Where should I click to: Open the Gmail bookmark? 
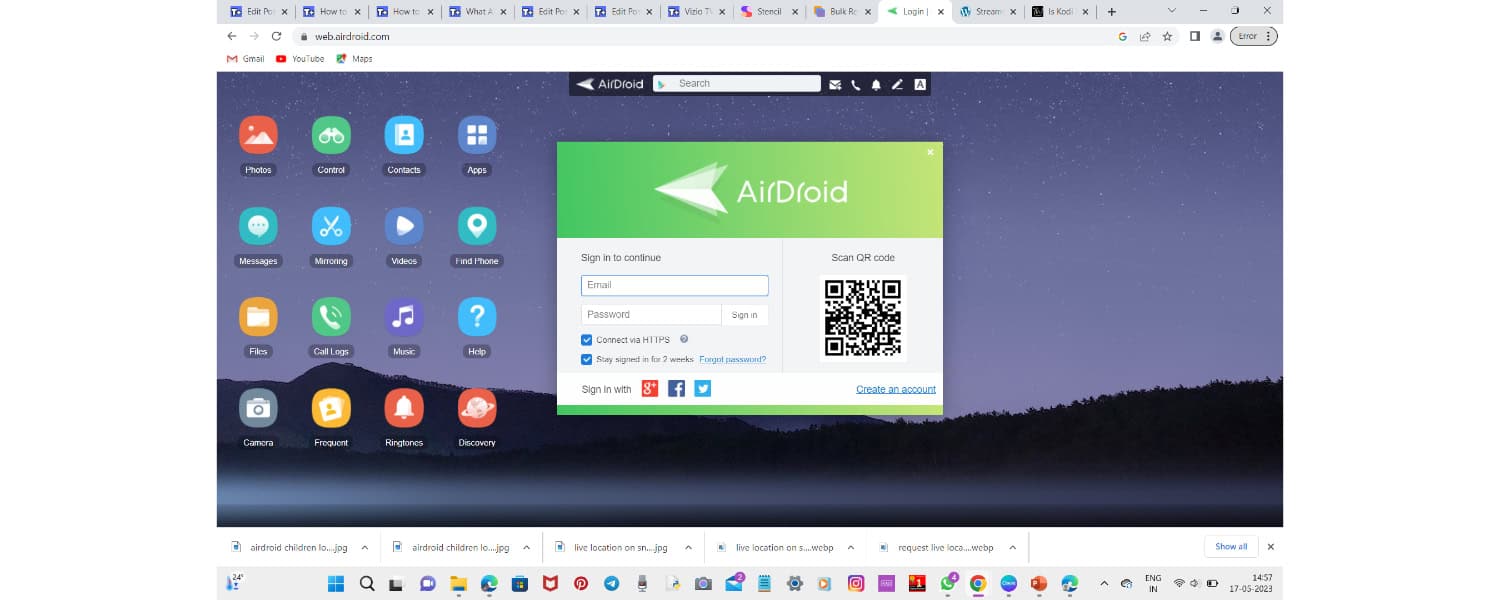pyautogui.click(x=246, y=59)
